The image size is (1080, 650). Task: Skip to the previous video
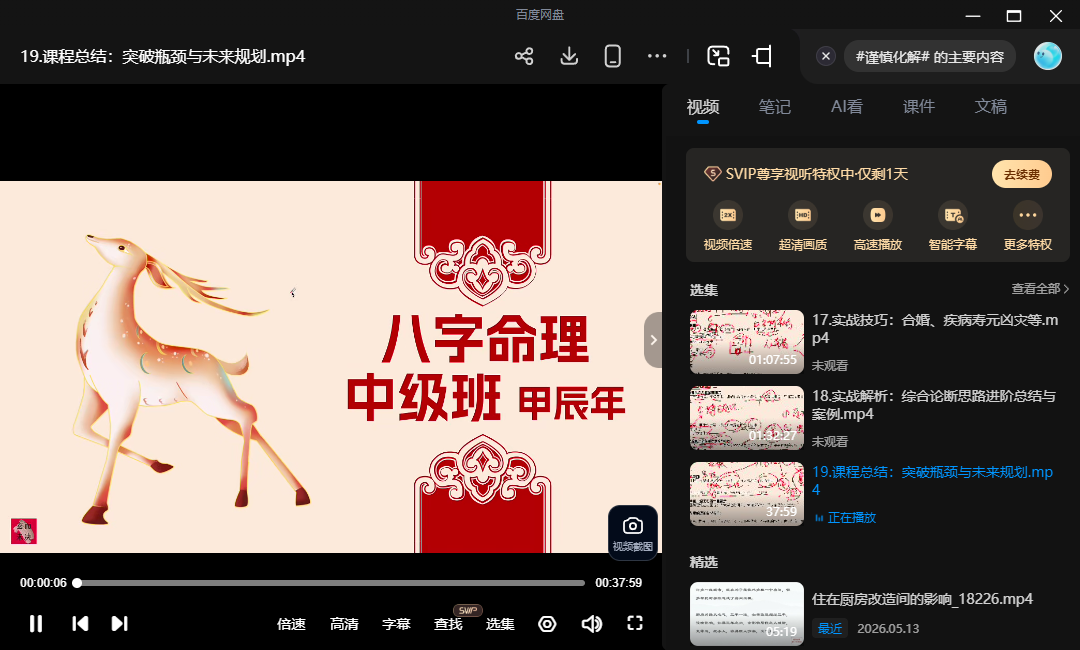pos(80,623)
